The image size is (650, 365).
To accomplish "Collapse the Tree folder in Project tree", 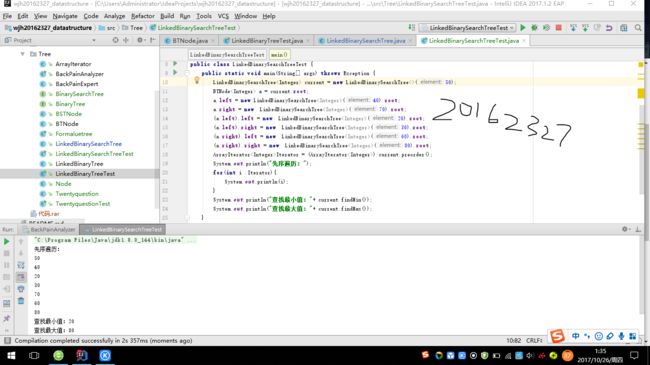I will click(x=22, y=54).
